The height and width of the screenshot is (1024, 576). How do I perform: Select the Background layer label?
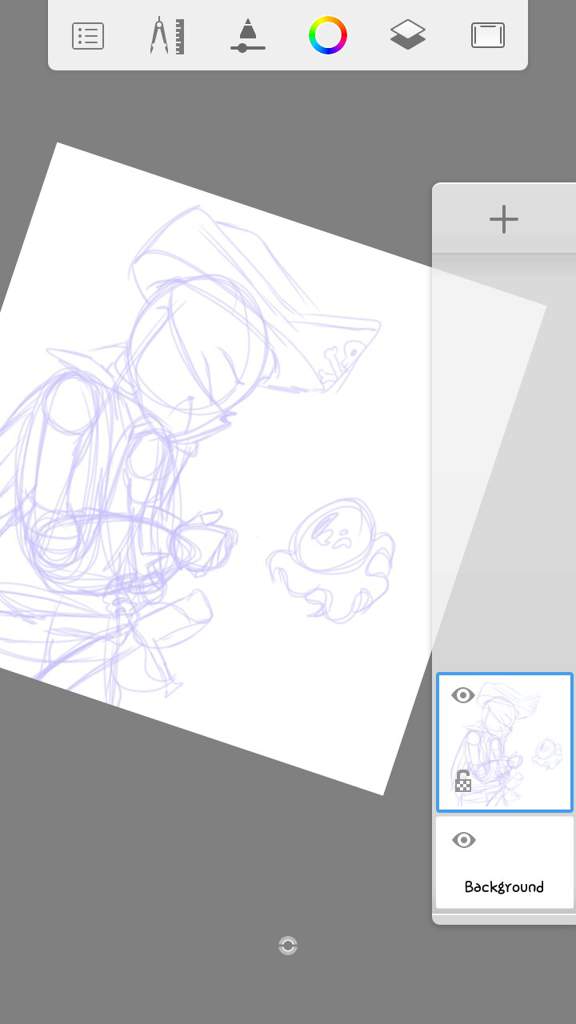pos(504,887)
